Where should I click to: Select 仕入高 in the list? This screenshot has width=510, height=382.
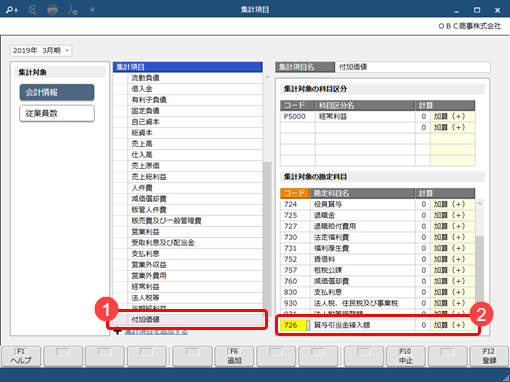click(188, 155)
